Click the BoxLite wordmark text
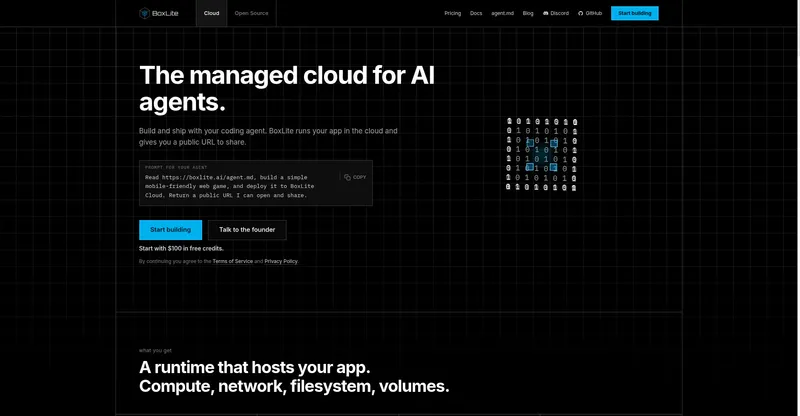This screenshot has width=800, height=416. coord(165,13)
